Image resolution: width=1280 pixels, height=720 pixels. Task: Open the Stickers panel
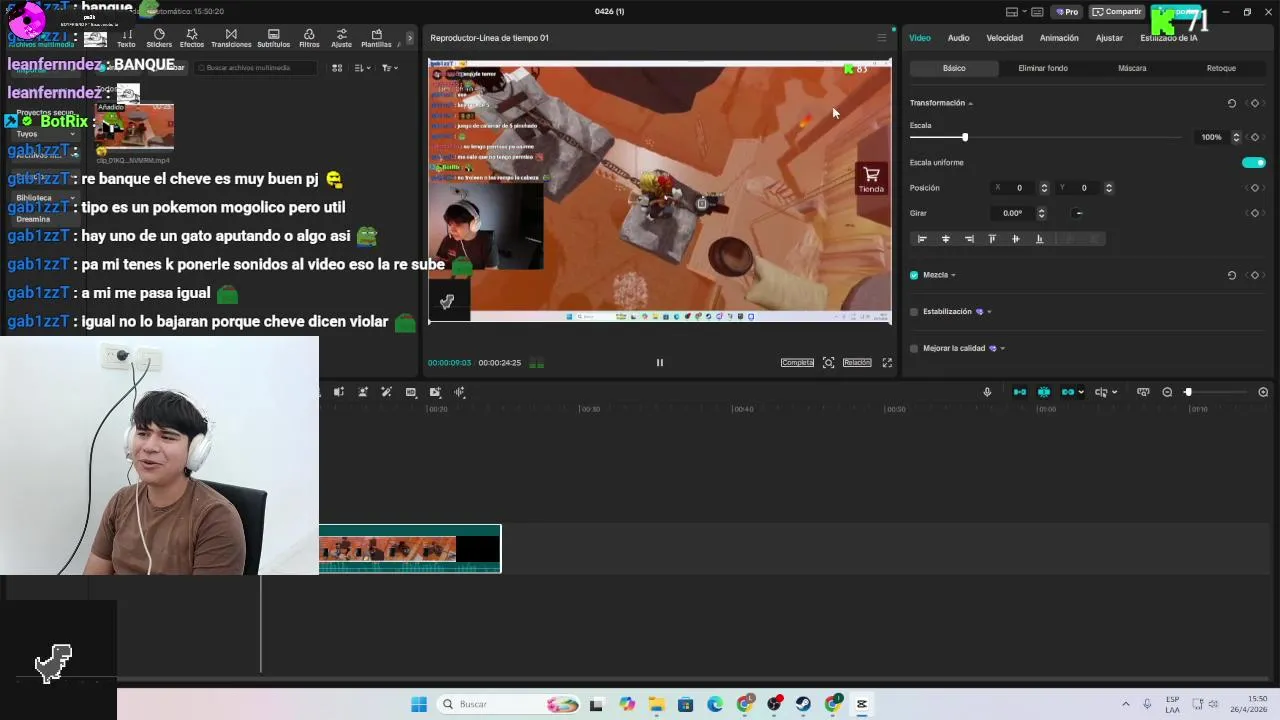(x=159, y=38)
